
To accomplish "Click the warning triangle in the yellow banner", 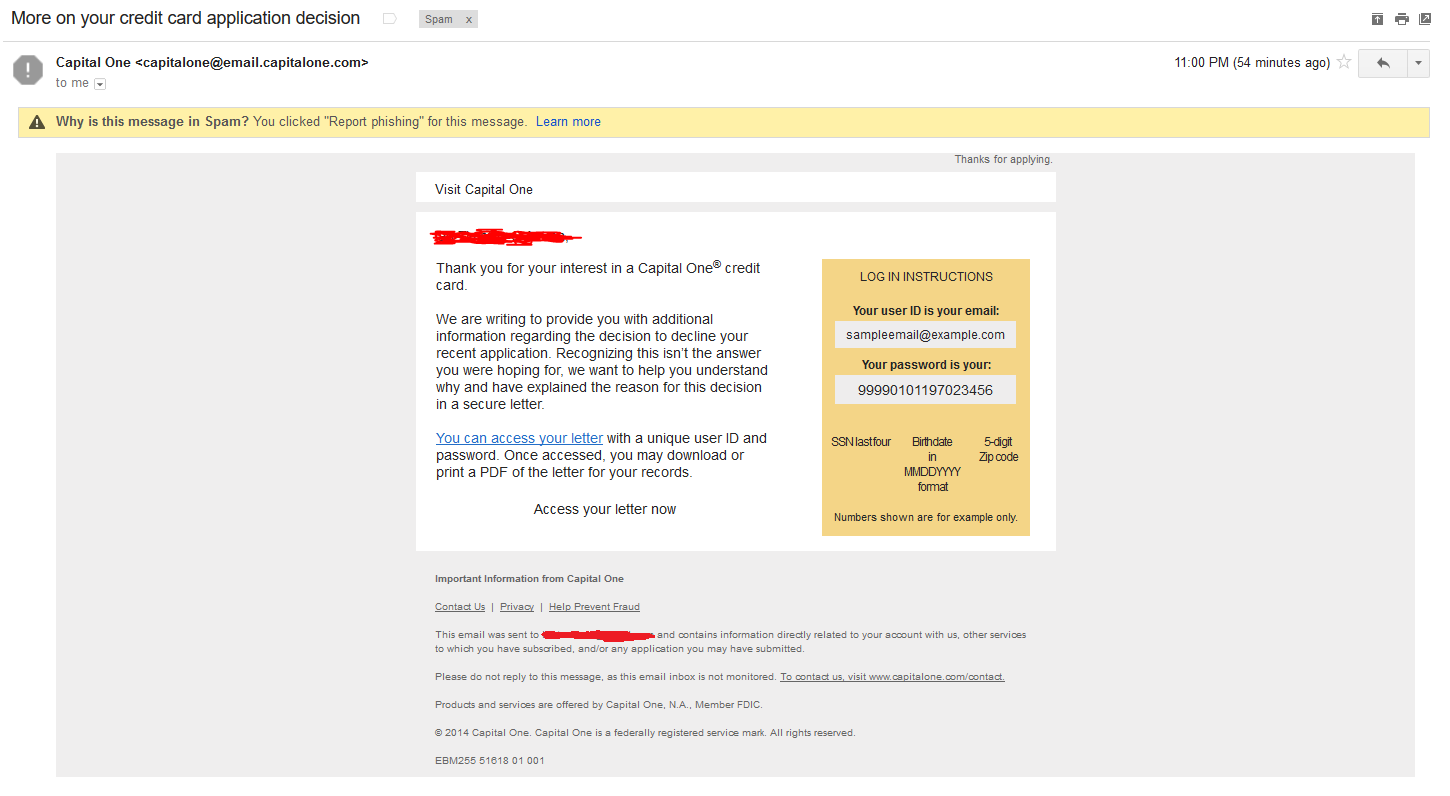I will (37, 122).
